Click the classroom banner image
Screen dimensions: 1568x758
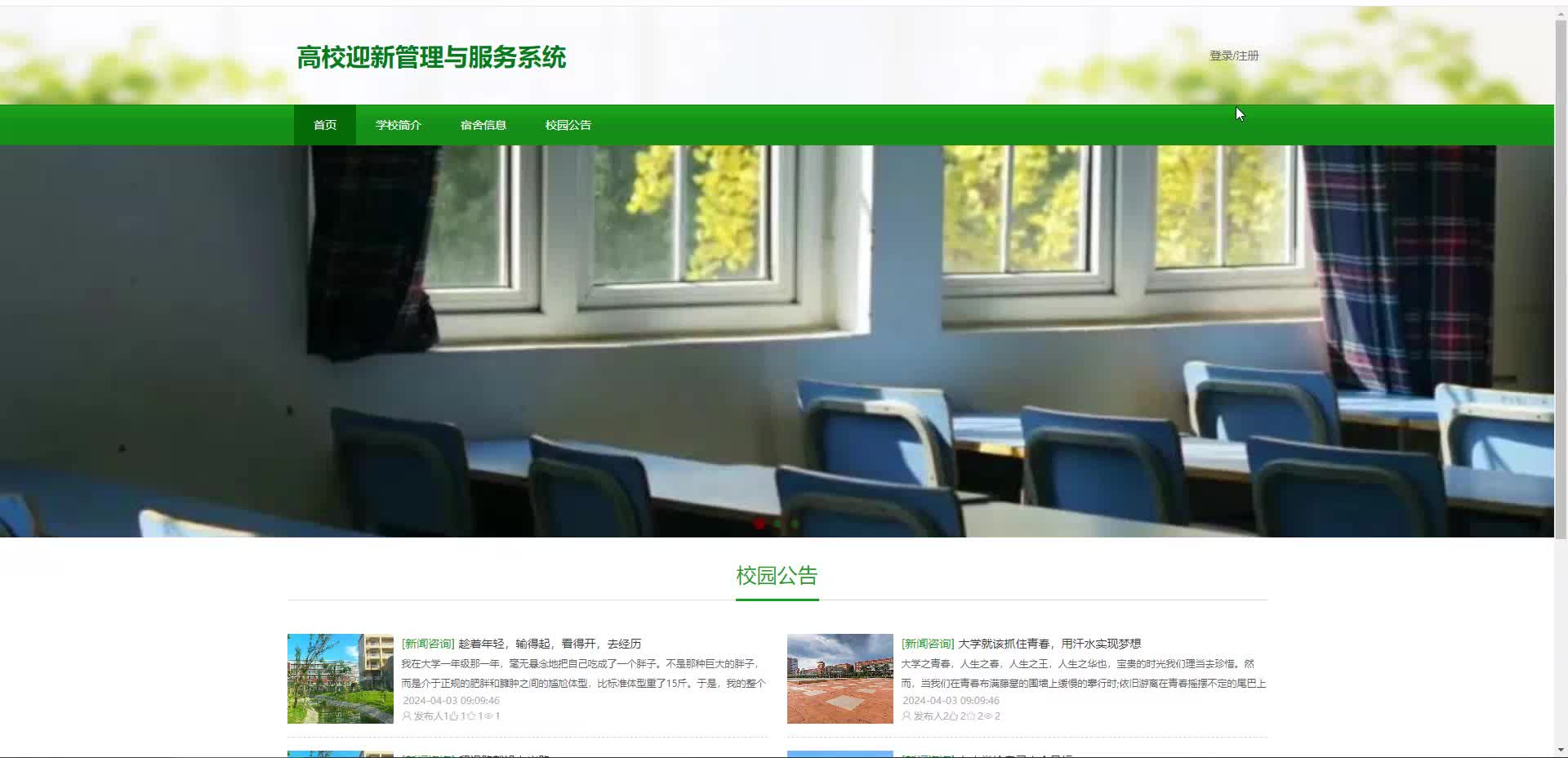(x=777, y=341)
